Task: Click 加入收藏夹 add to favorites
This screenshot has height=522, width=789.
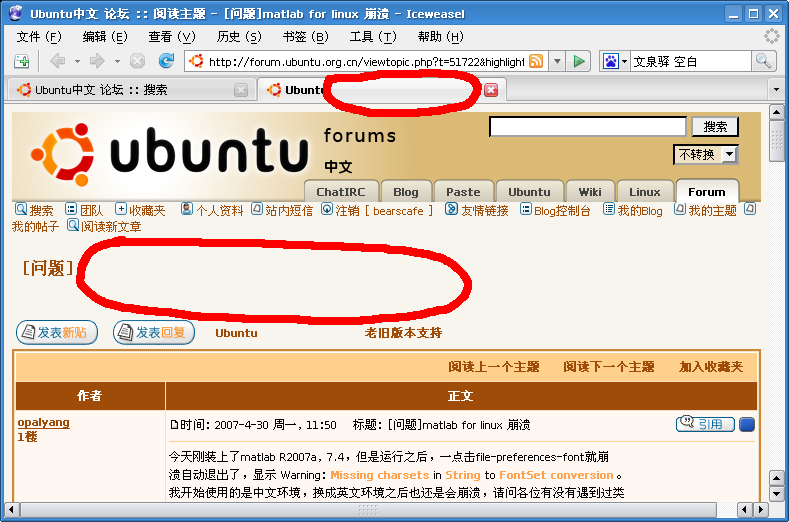Action: coord(711,366)
